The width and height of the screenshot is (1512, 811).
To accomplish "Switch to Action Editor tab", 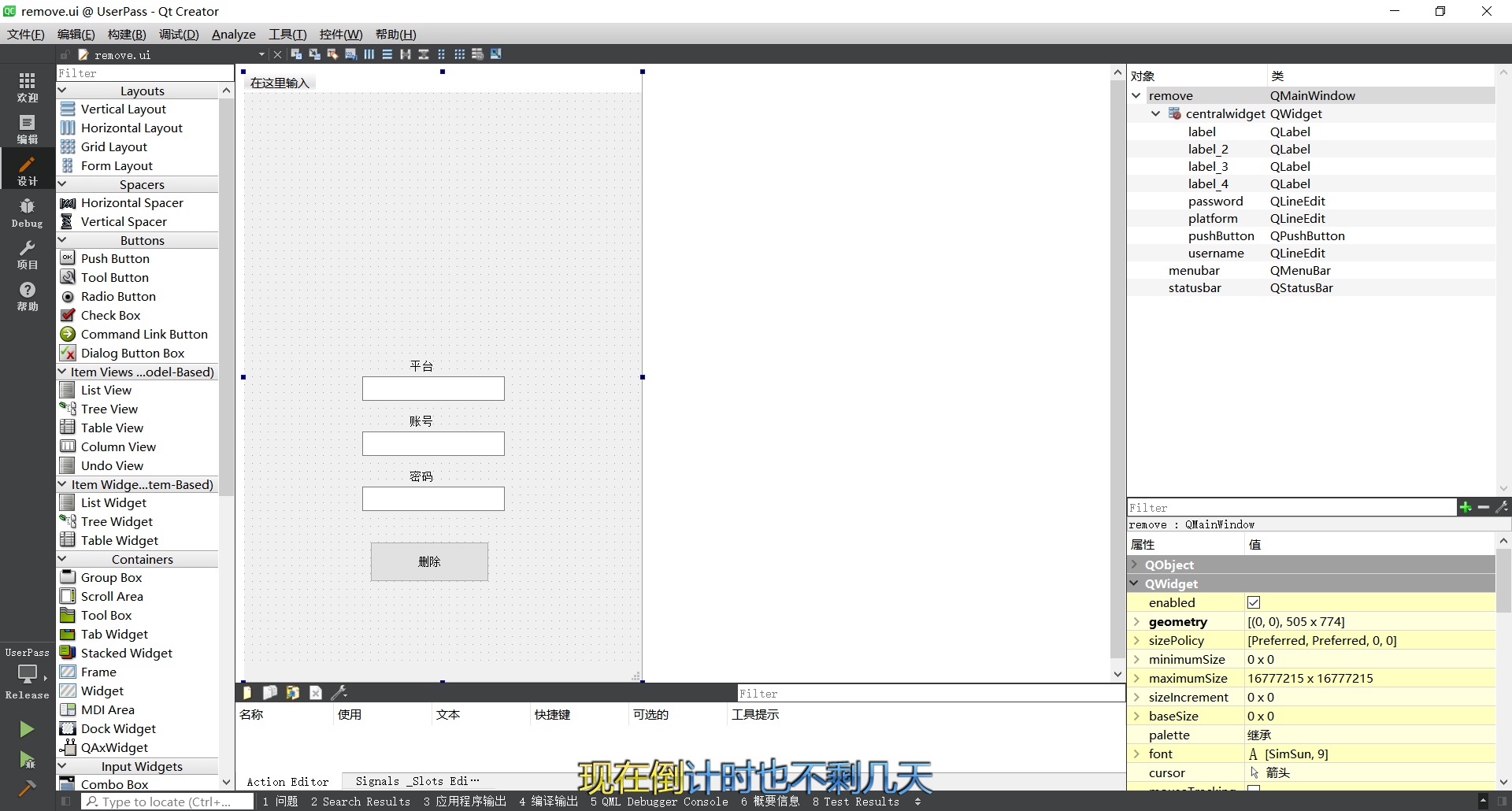I will (x=287, y=782).
